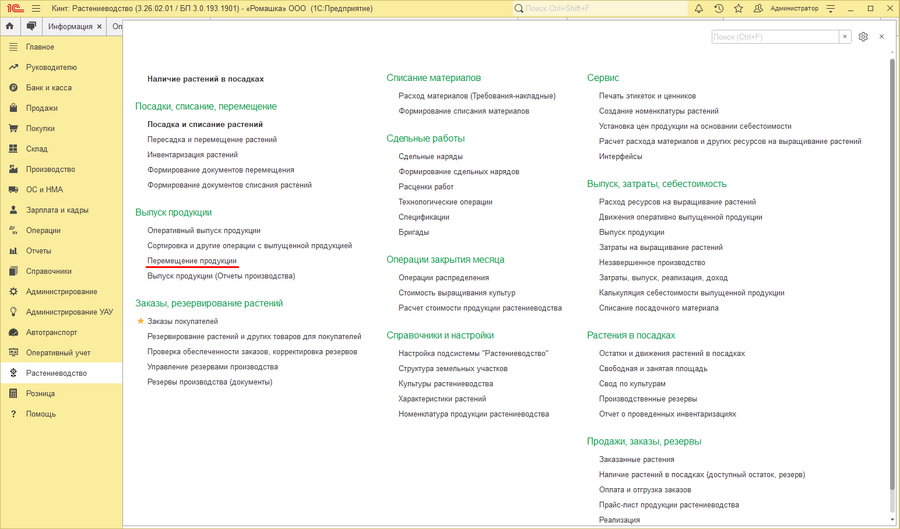Open Отчеты chart icon
Viewport: 900px width, 529px height.
pyautogui.click(x=13, y=251)
